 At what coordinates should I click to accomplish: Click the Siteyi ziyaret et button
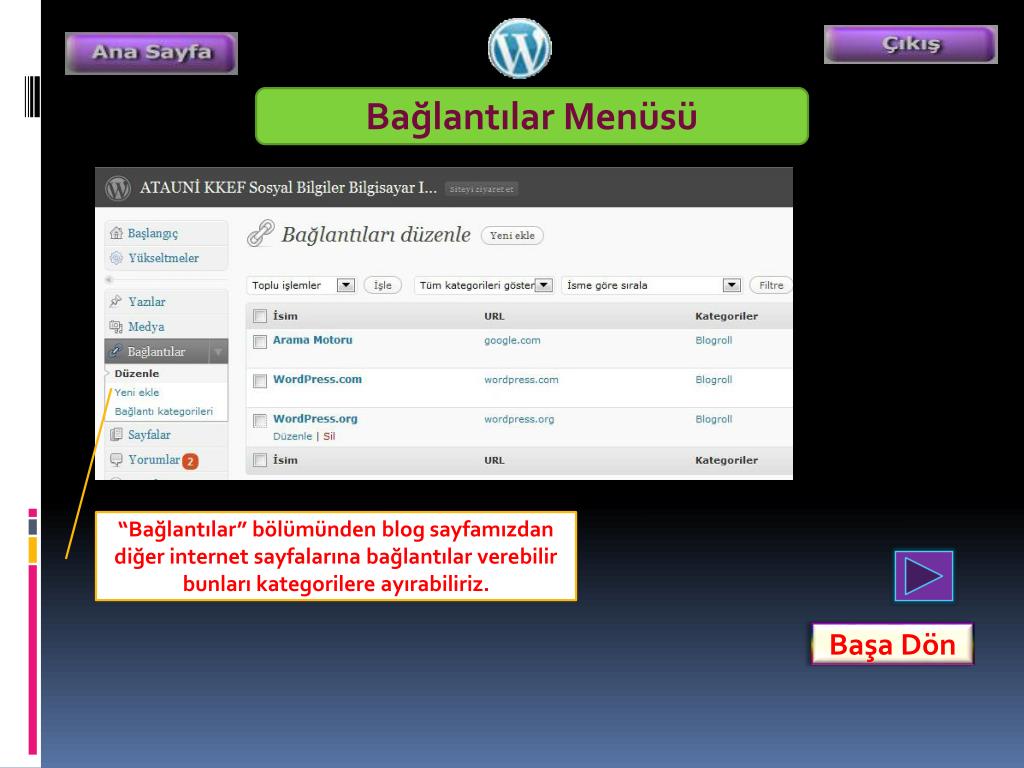[x=481, y=189]
